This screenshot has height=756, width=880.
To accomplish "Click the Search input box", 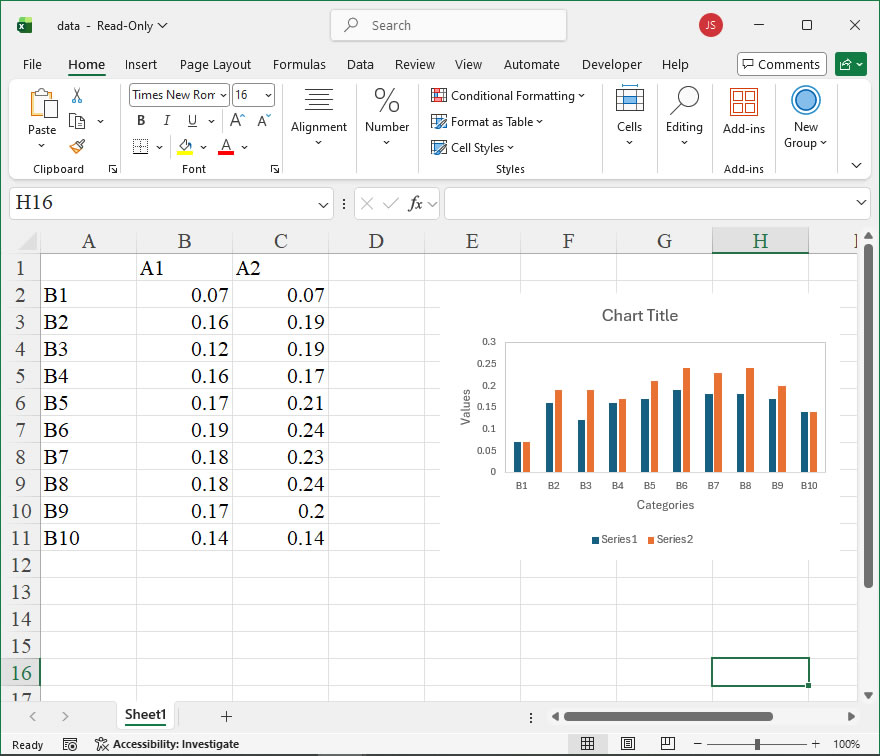I will coord(448,25).
